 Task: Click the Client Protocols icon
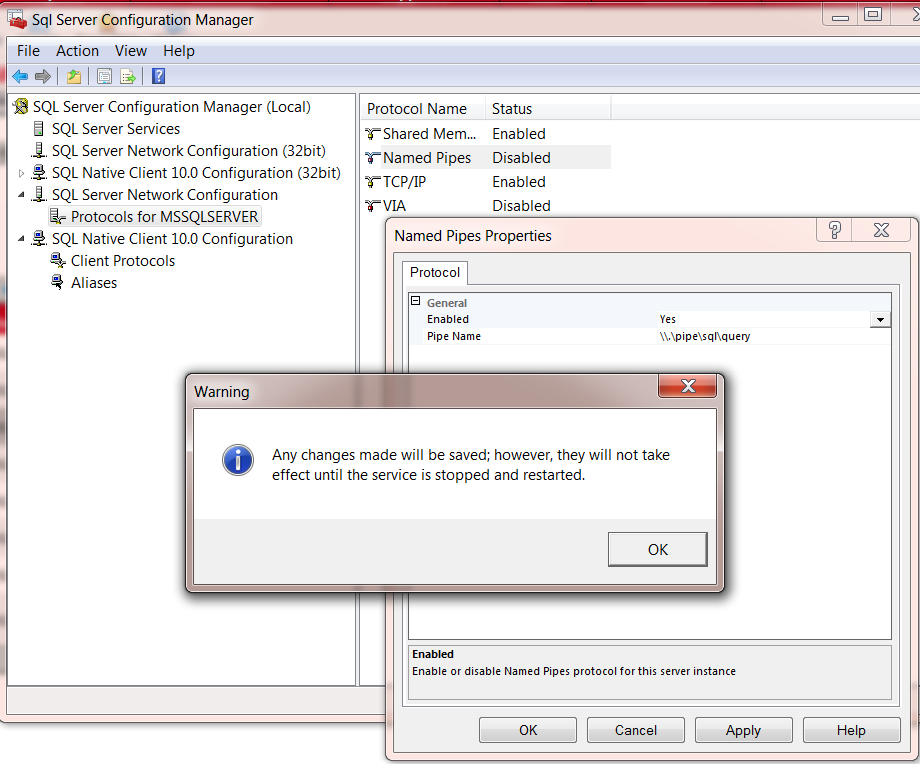58,261
